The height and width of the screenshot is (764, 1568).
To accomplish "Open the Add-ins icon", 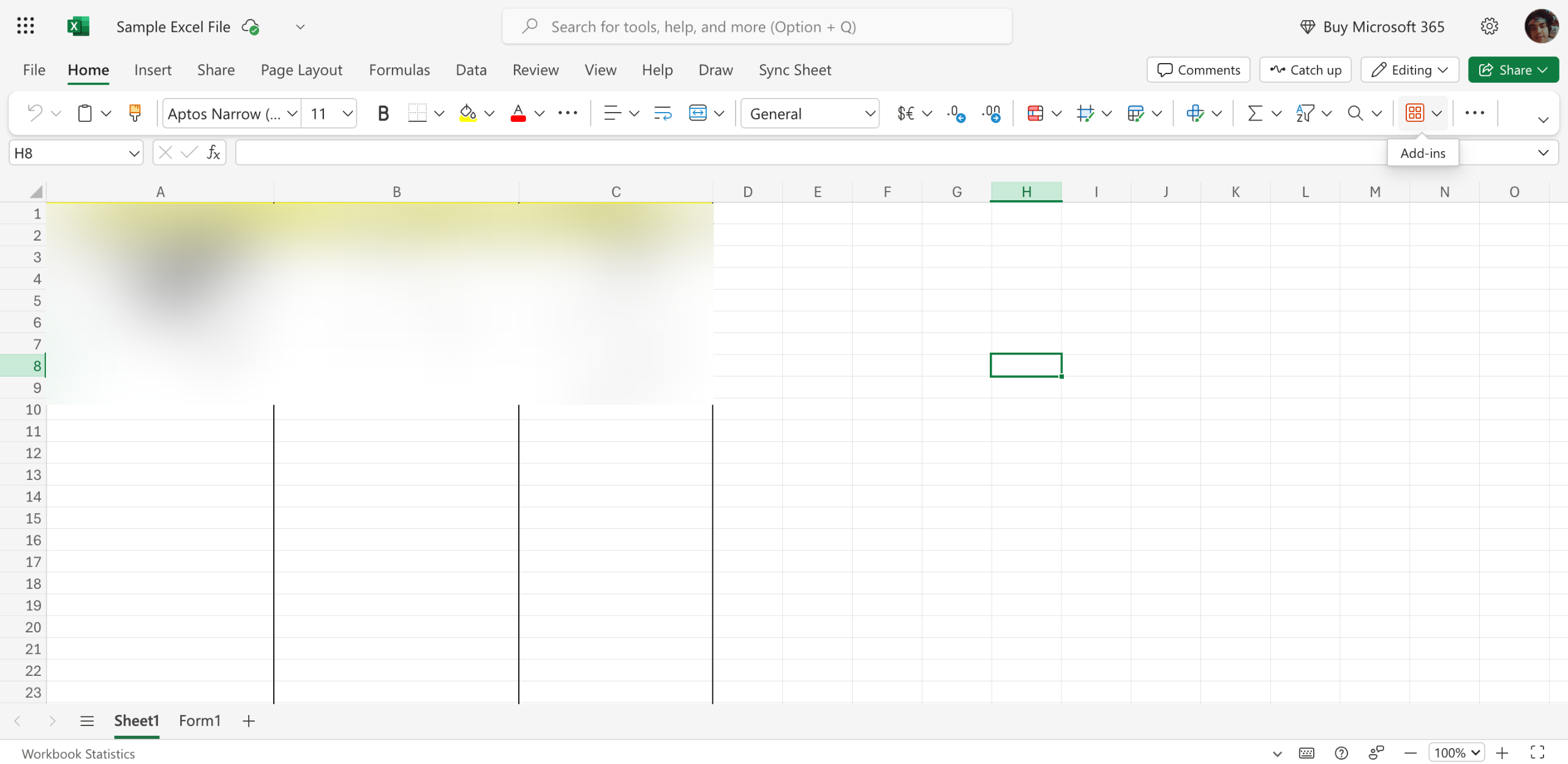I will [1415, 113].
